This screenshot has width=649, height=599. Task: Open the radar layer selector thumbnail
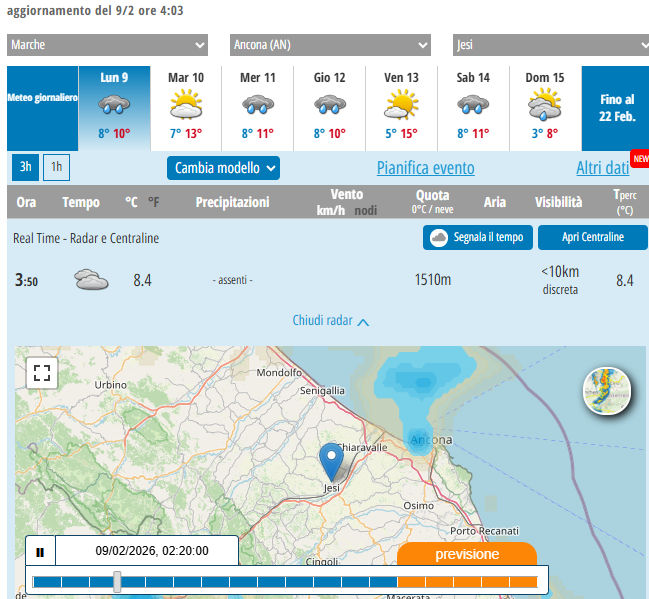(607, 392)
